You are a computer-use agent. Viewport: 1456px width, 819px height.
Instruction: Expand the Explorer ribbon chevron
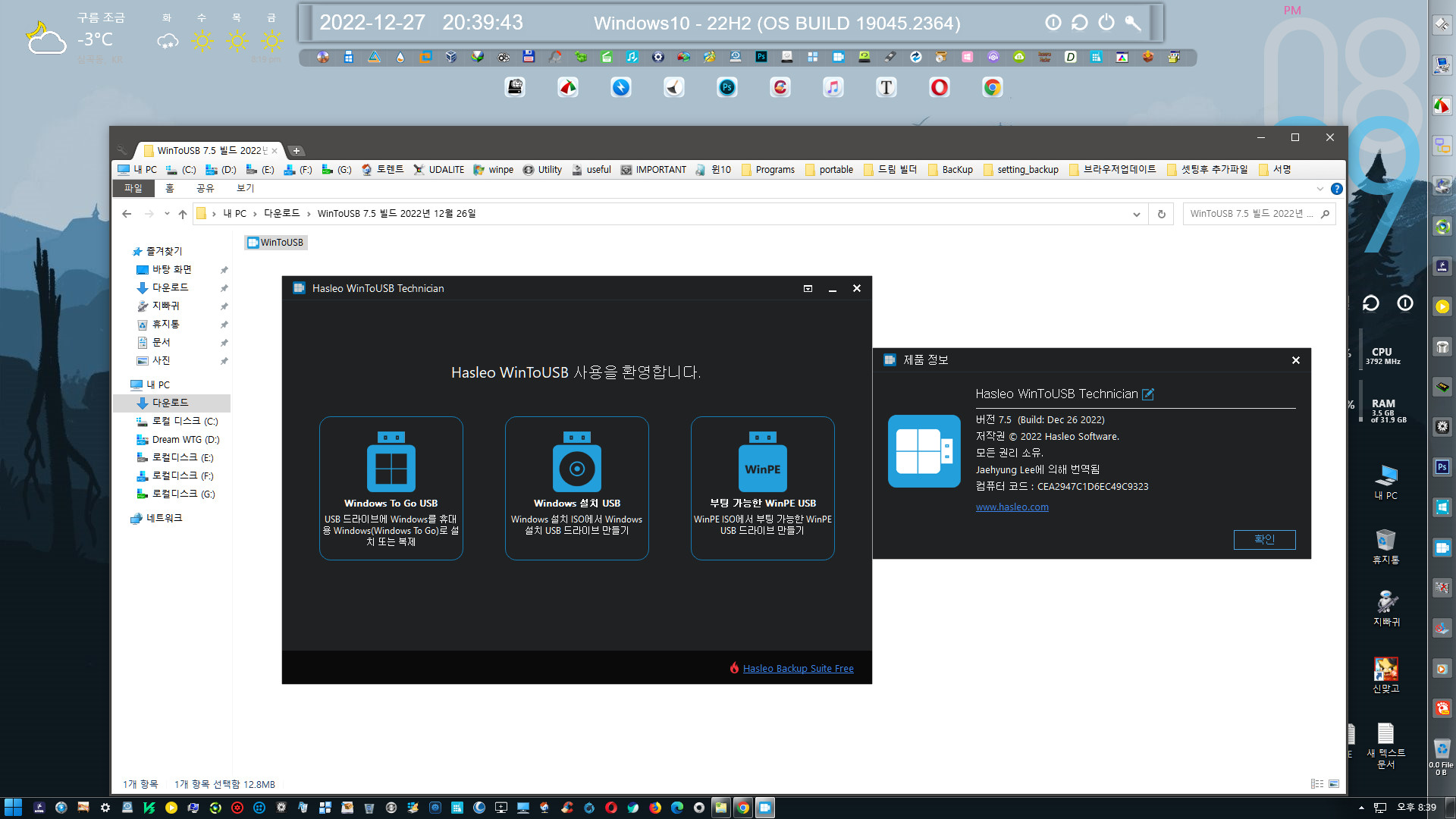(1320, 189)
